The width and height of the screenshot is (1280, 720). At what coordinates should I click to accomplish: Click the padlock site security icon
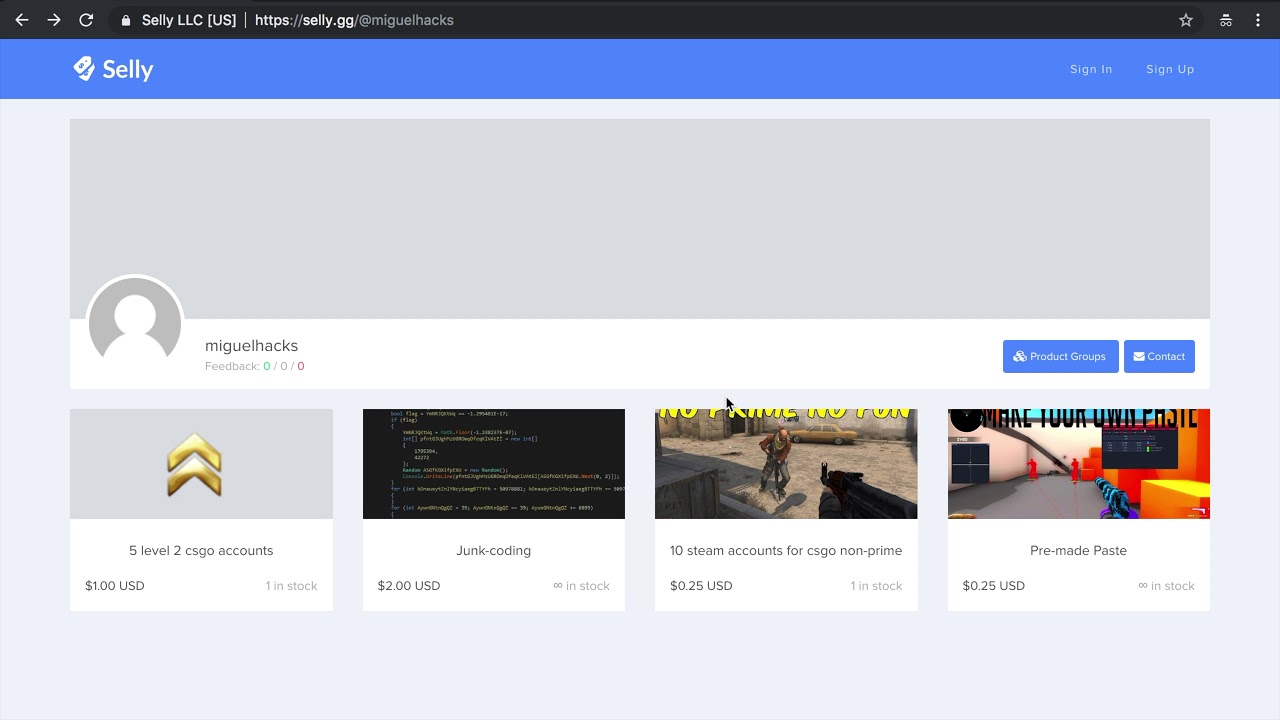tap(125, 20)
